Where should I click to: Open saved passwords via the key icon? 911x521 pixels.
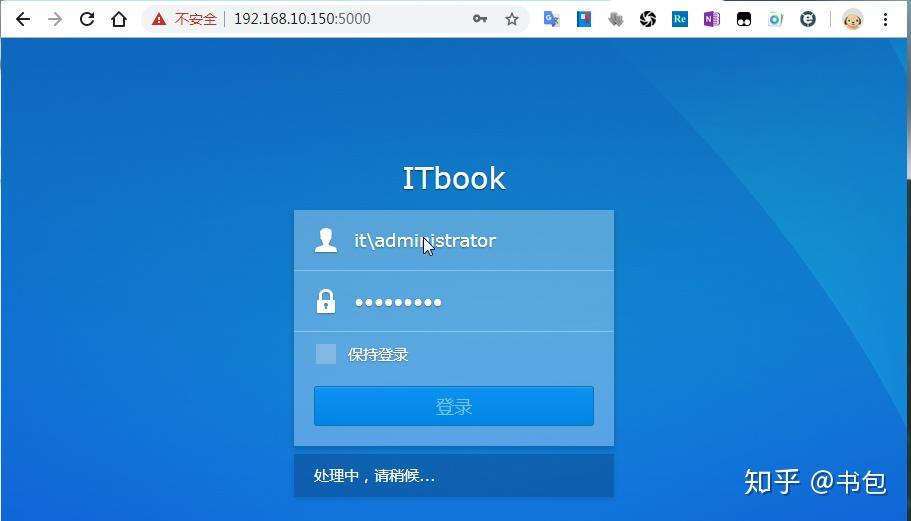point(480,19)
